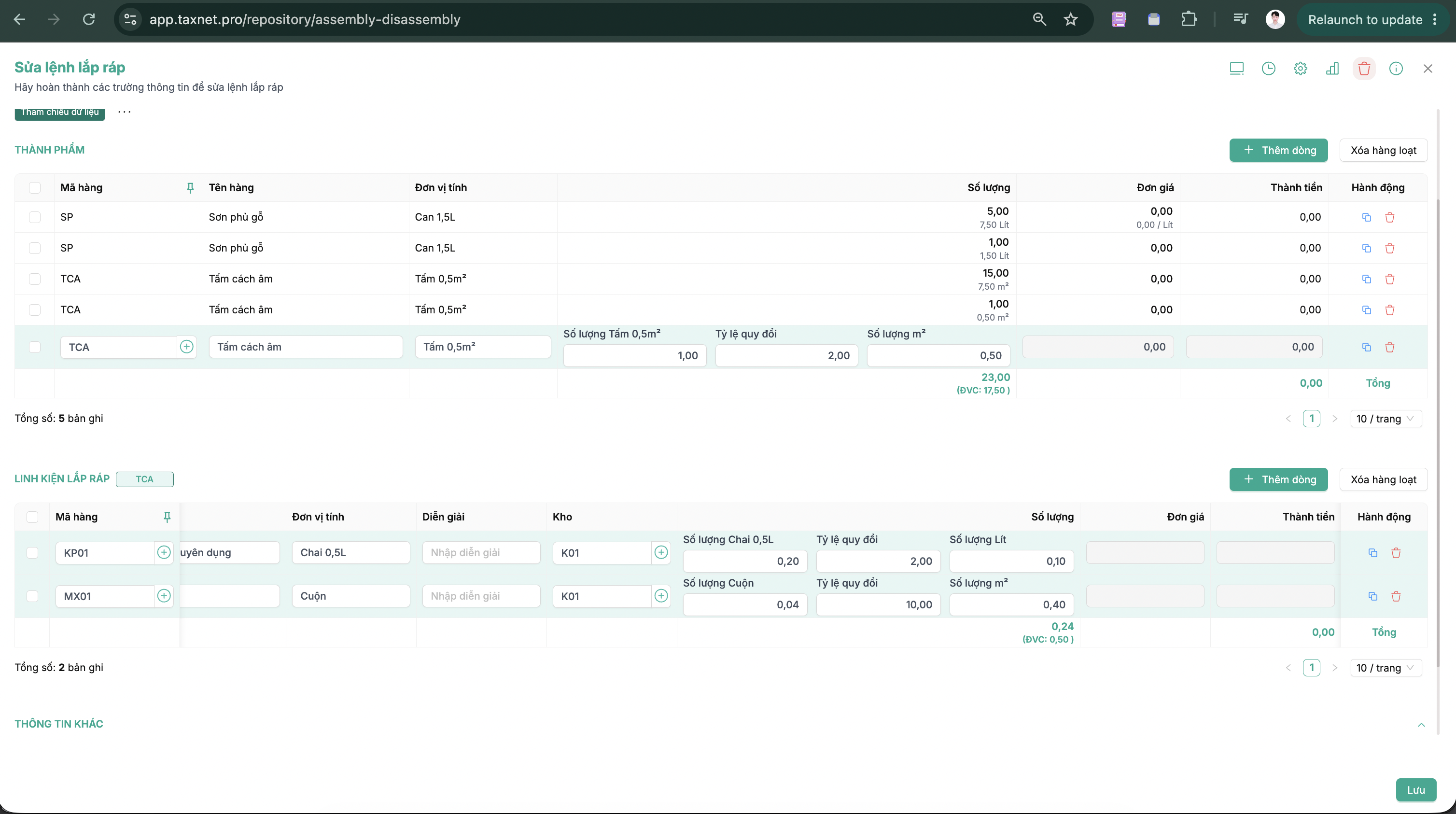Click the bar chart statistics icon
The image size is (1456, 814).
click(x=1332, y=69)
